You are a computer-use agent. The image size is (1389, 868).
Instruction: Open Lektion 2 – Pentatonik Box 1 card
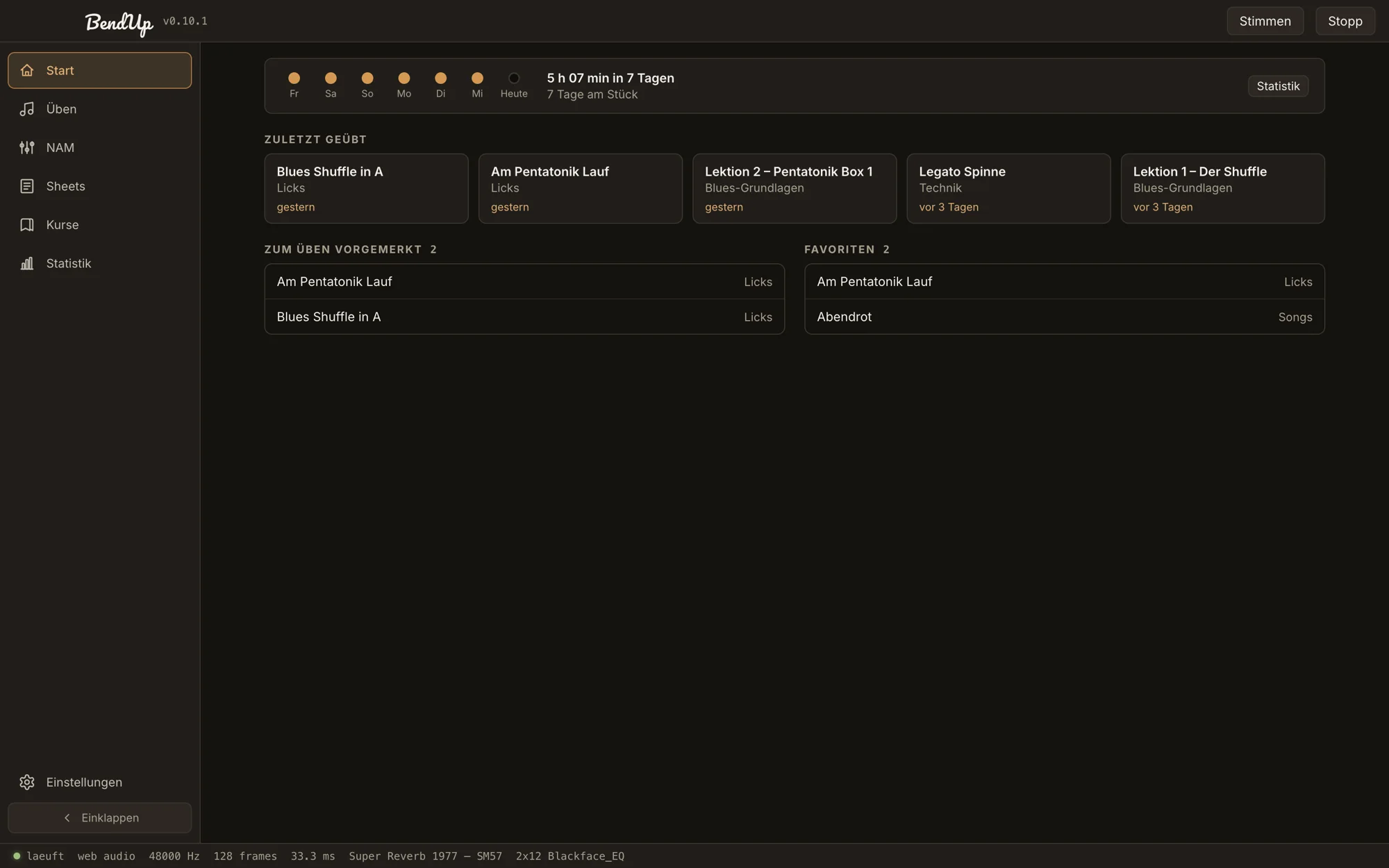(794, 188)
